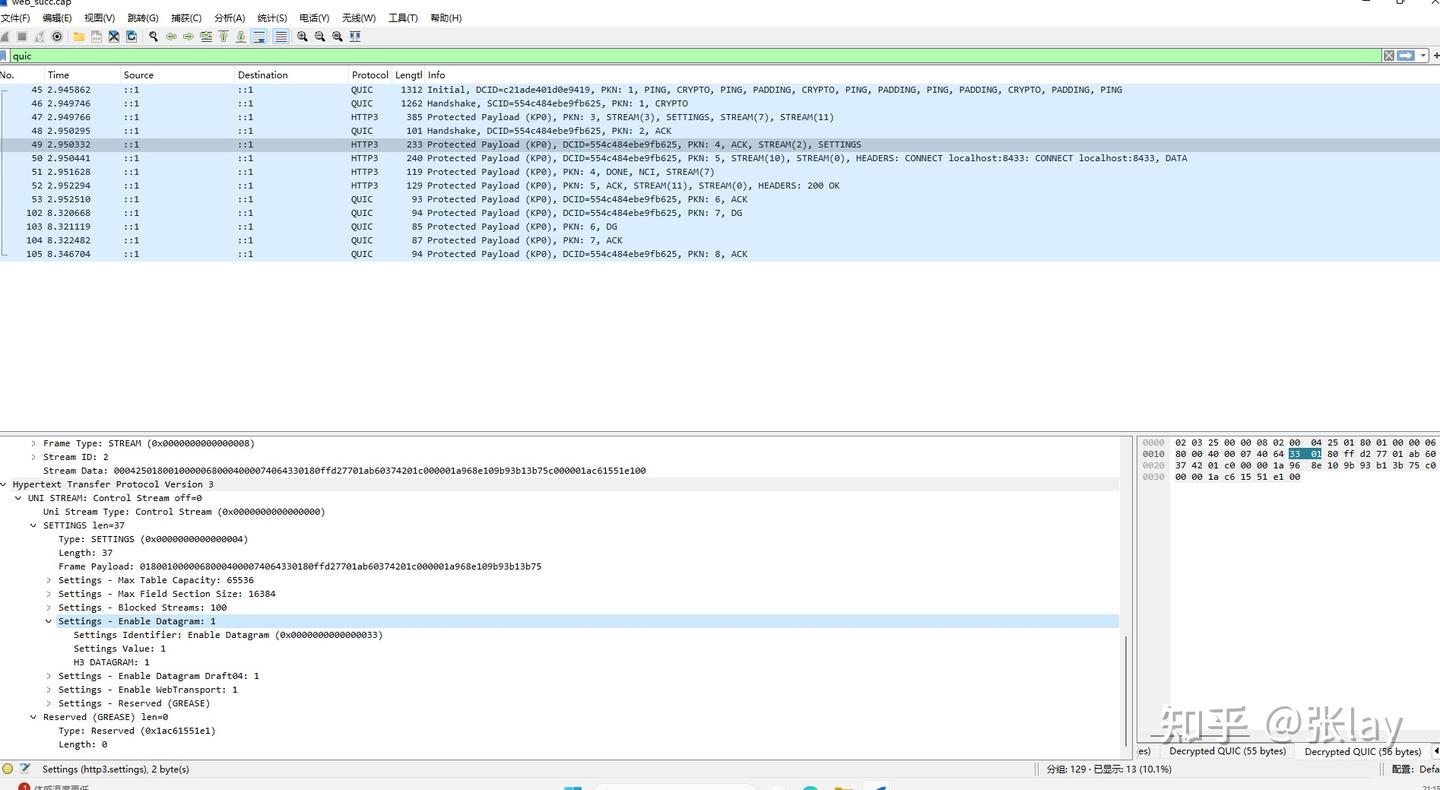Image resolution: width=1440 pixels, height=790 pixels.
Task: Expand Settings - Blocked Streams: 100
Action: pyautogui.click(x=48, y=608)
